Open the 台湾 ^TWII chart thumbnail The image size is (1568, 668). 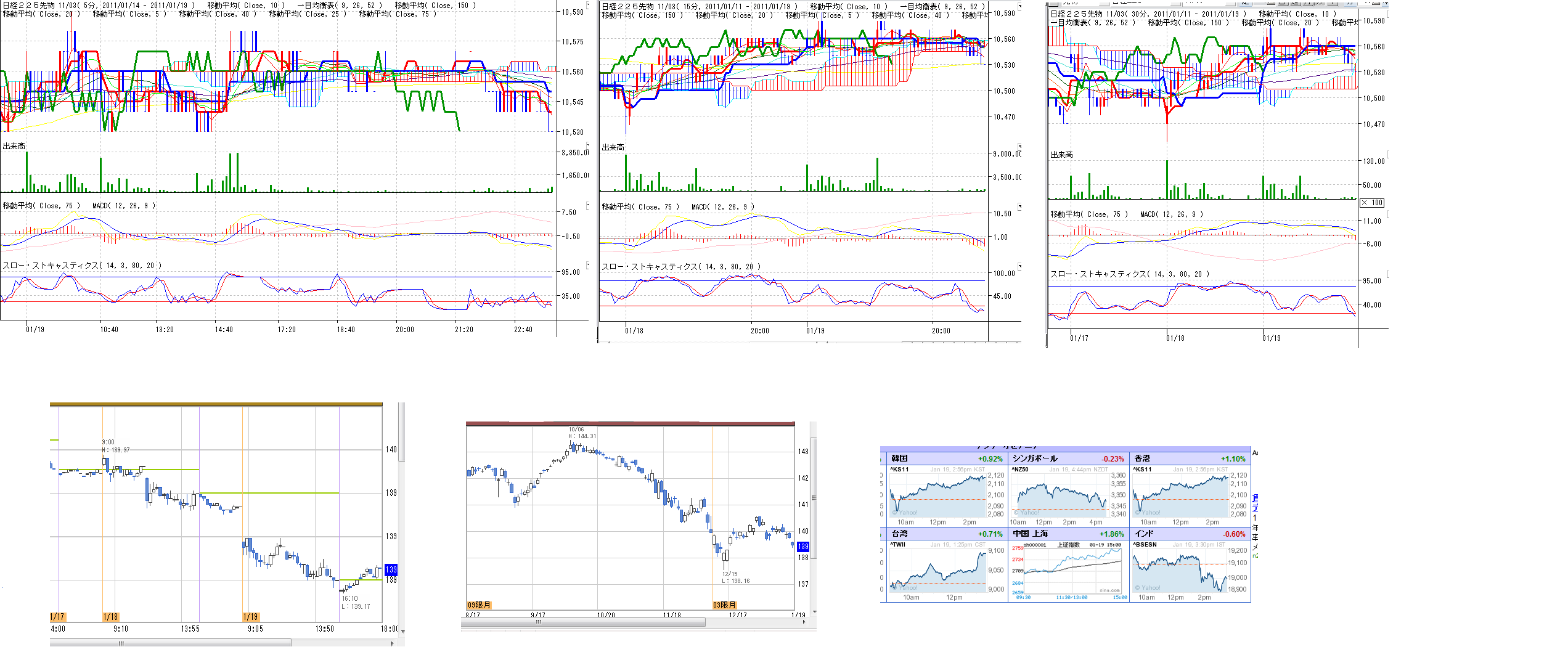pyautogui.click(x=939, y=571)
